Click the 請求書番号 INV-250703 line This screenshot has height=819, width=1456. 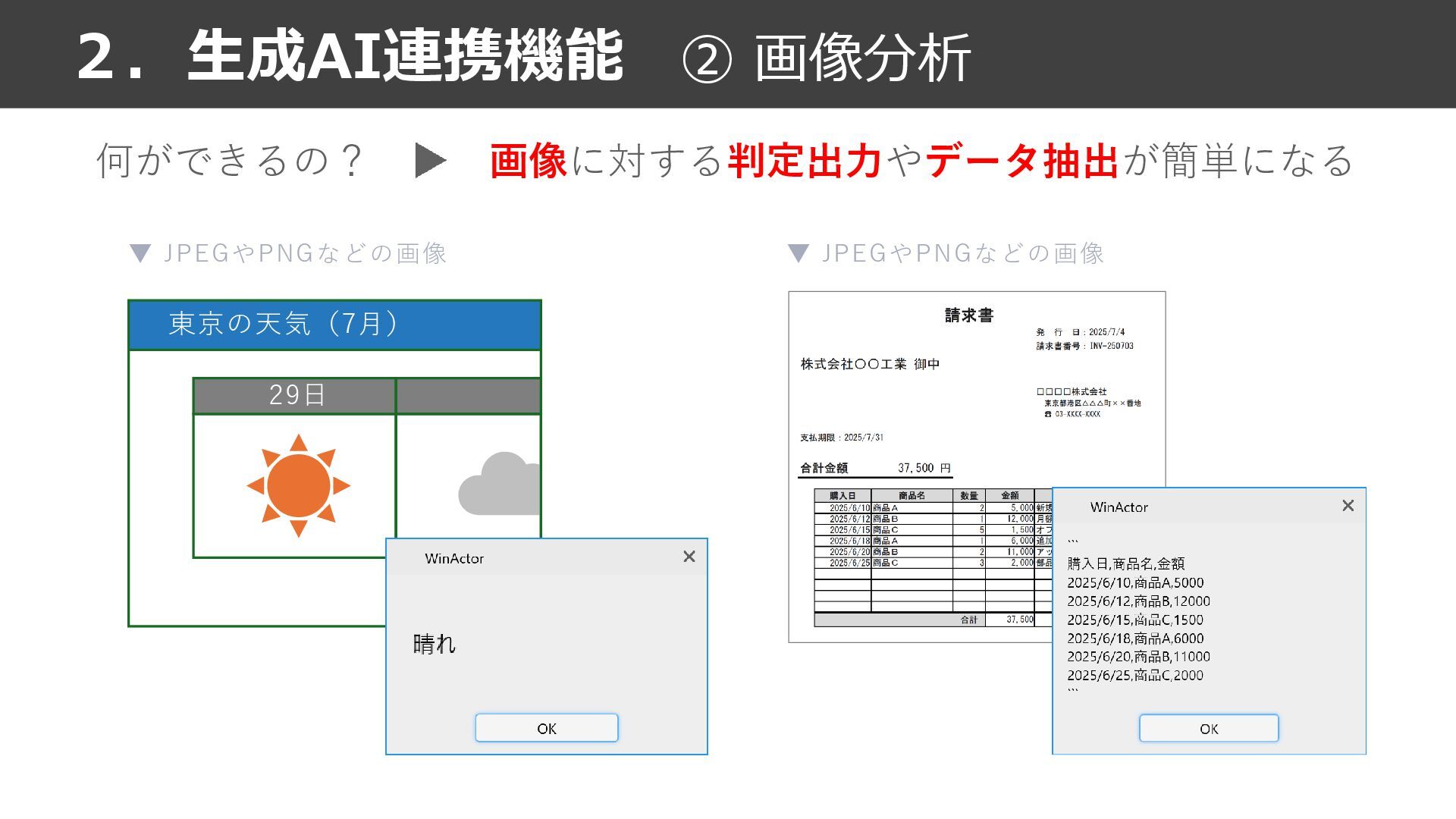coord(1085,346)
